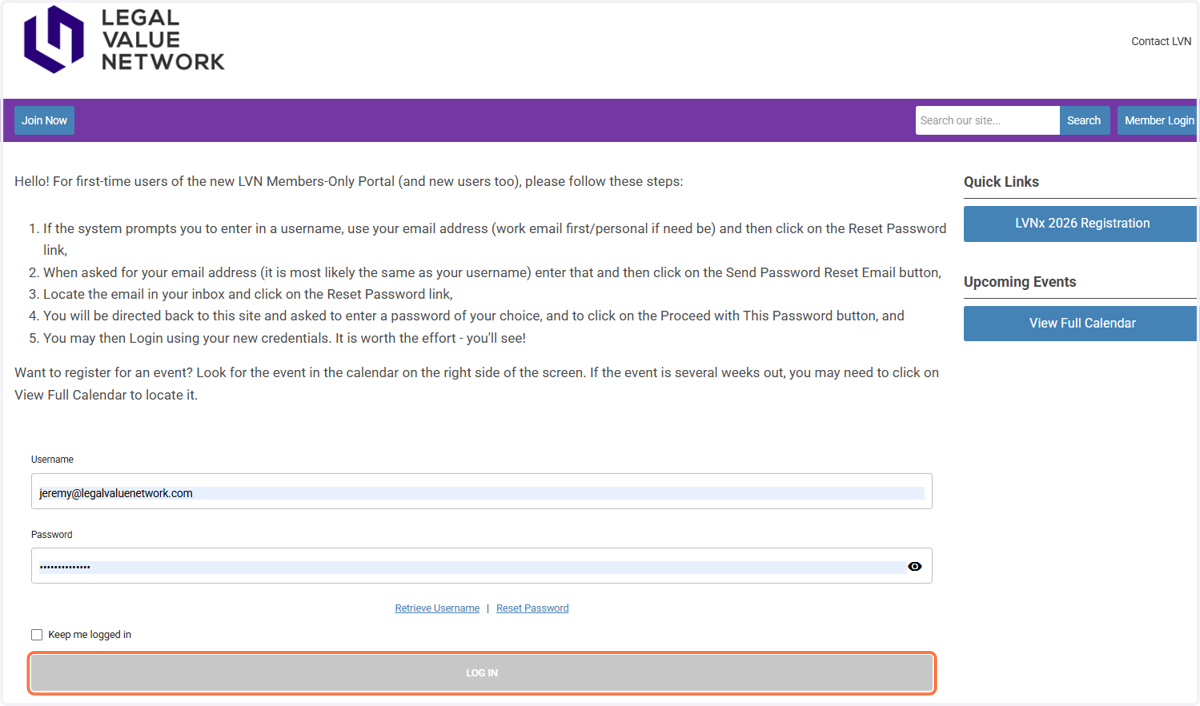Click into the Username input field

481,492
